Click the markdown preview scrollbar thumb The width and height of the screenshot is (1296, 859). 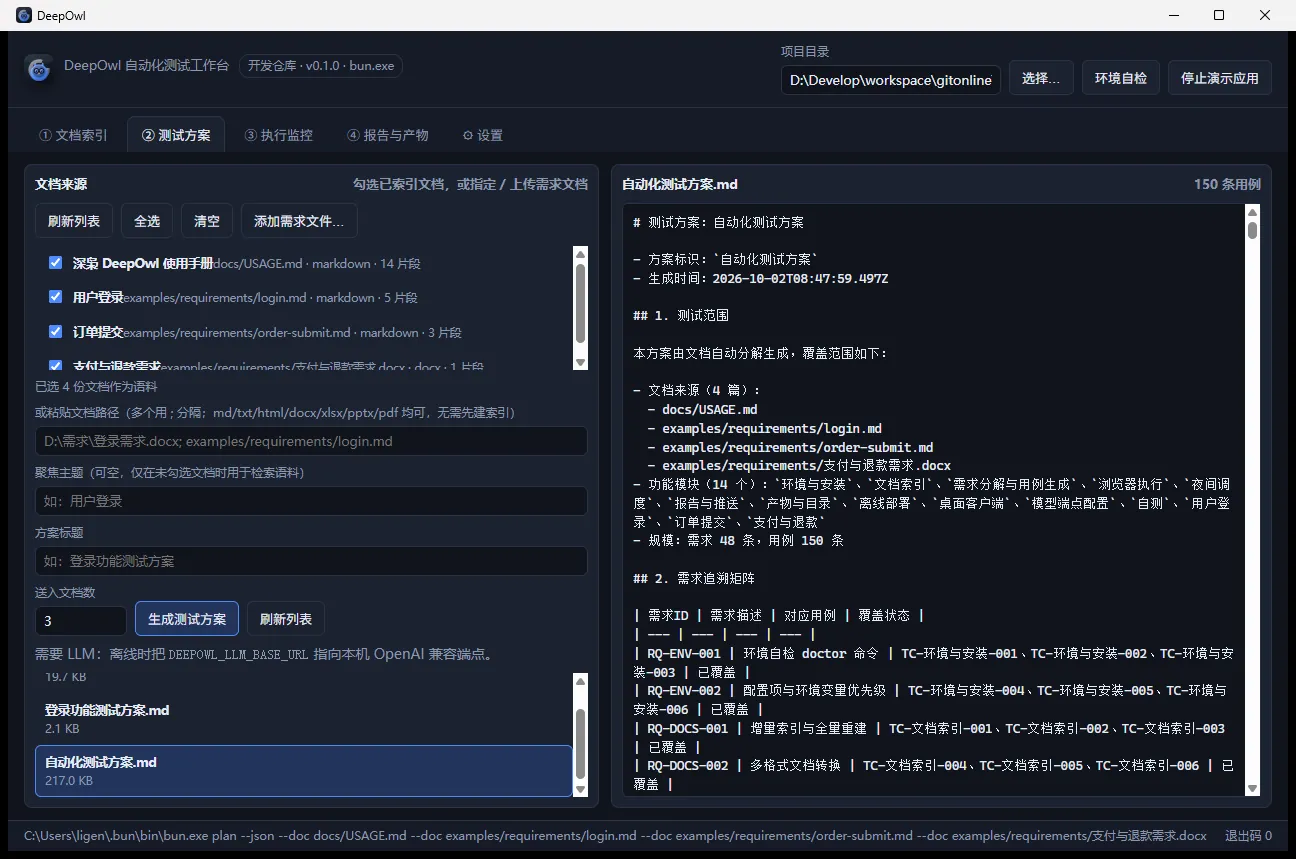pyautogui.click(x=1252, y=231)
